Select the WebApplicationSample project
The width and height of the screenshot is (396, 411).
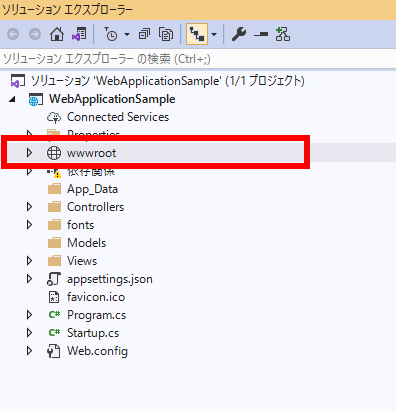coord(112,99)
